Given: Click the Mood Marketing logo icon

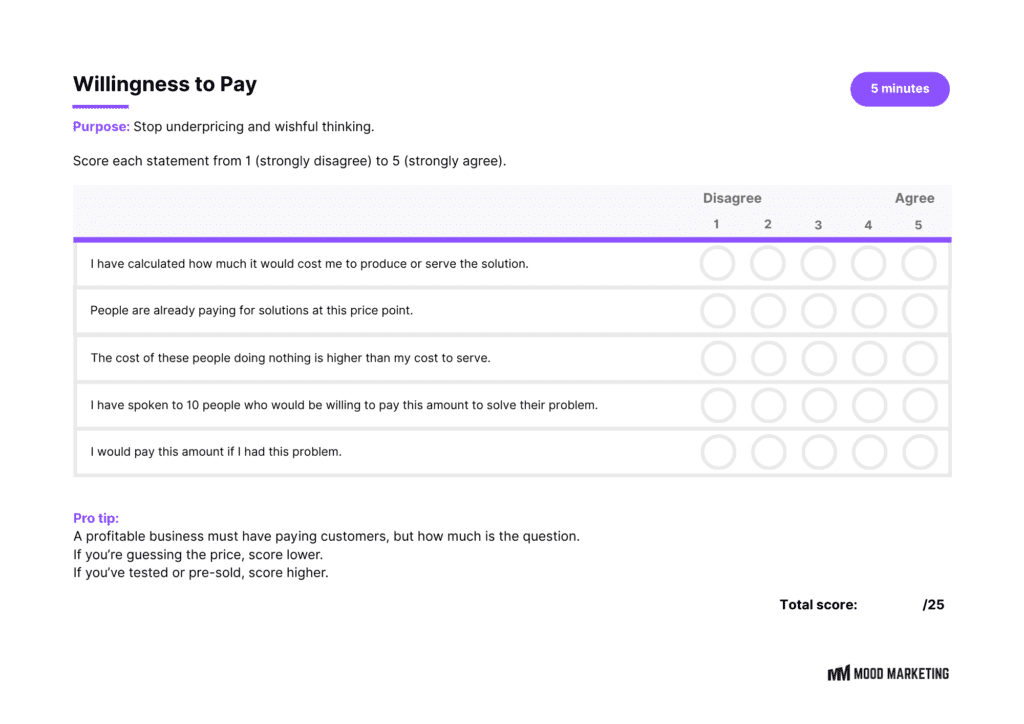Looking at the screenshot, I should (x=838, y=674).
